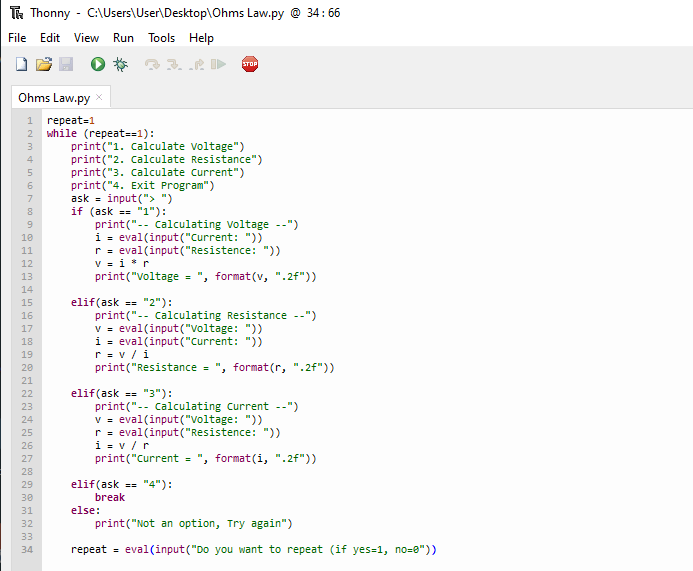Viewport: 693px width, 571px height.
Task: Click the '3. Calculate Current' print line
Action: pyautogui.click(x=158, y=172)
